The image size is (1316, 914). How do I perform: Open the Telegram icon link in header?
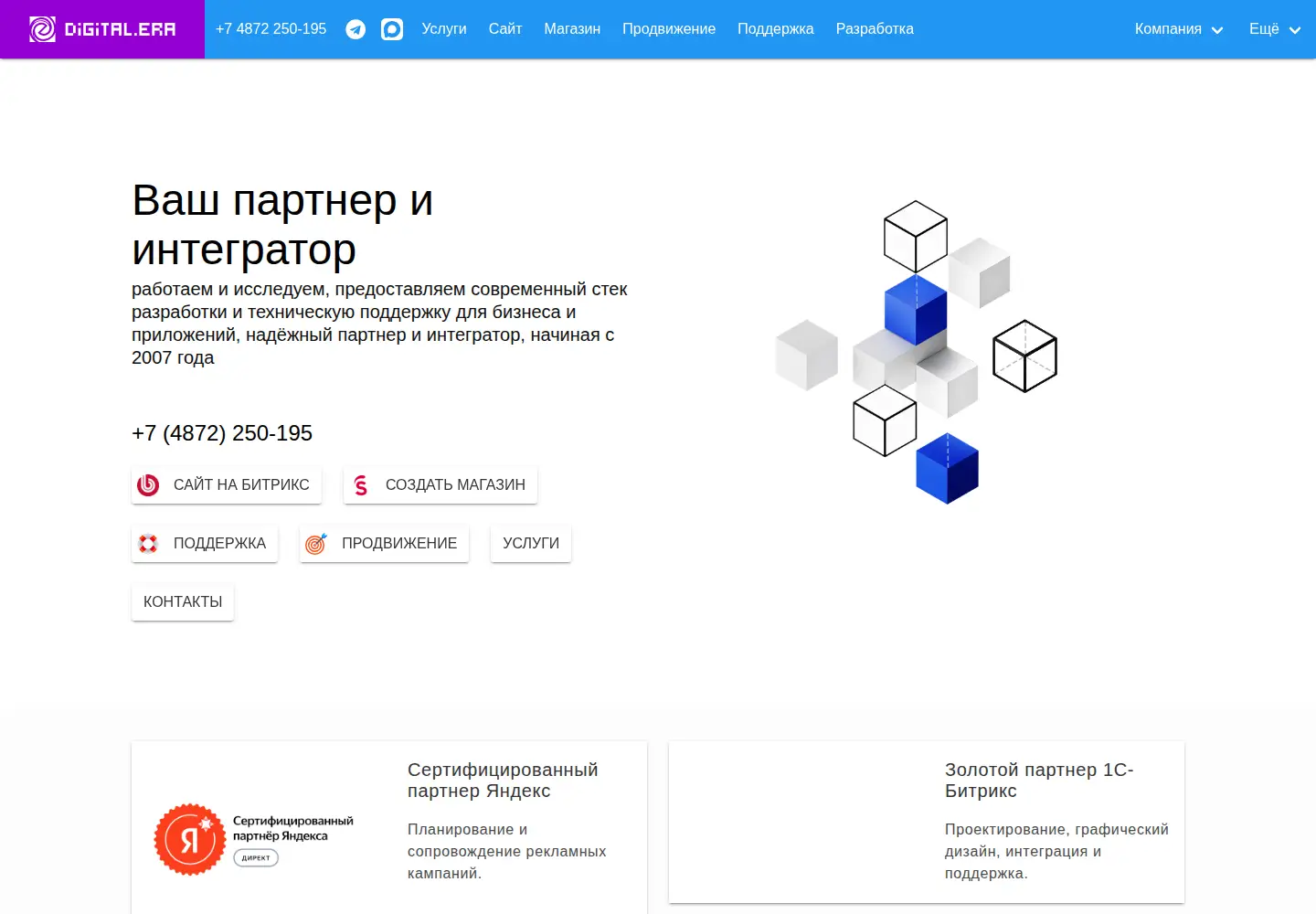click(x=356, y=29)
